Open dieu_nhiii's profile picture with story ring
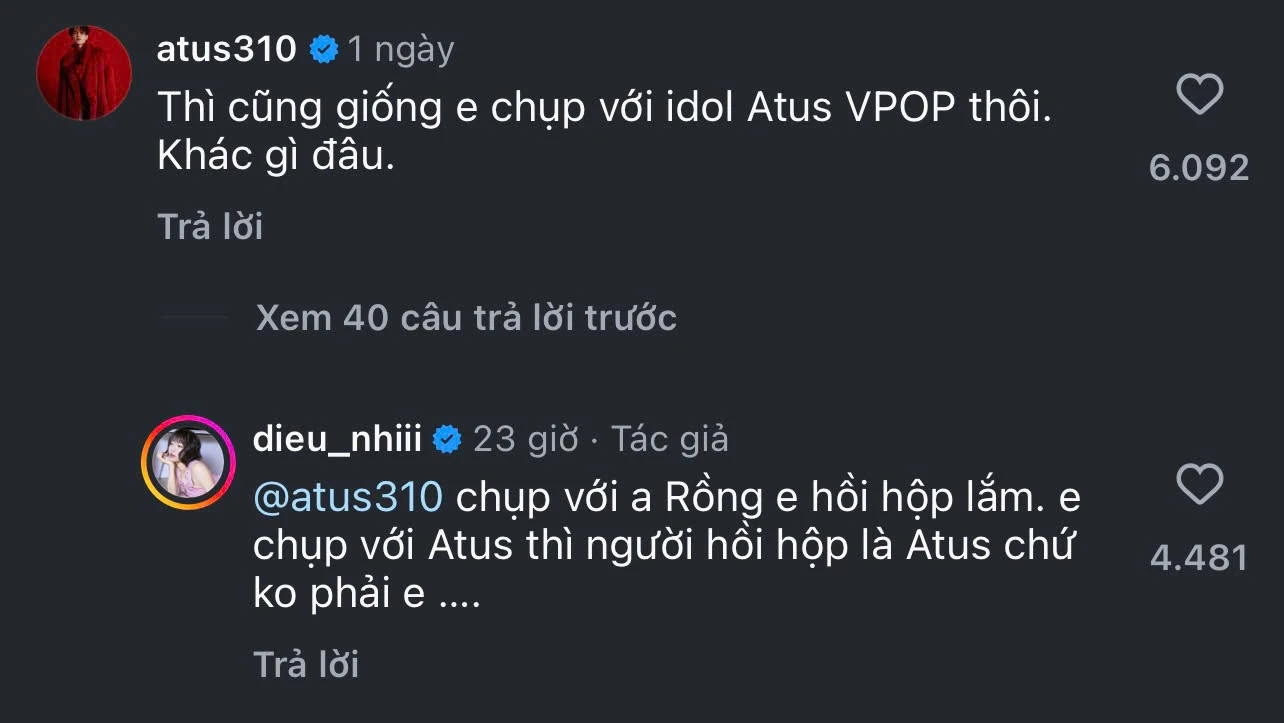The image size is (1284, 723). [x=187, y=462]
